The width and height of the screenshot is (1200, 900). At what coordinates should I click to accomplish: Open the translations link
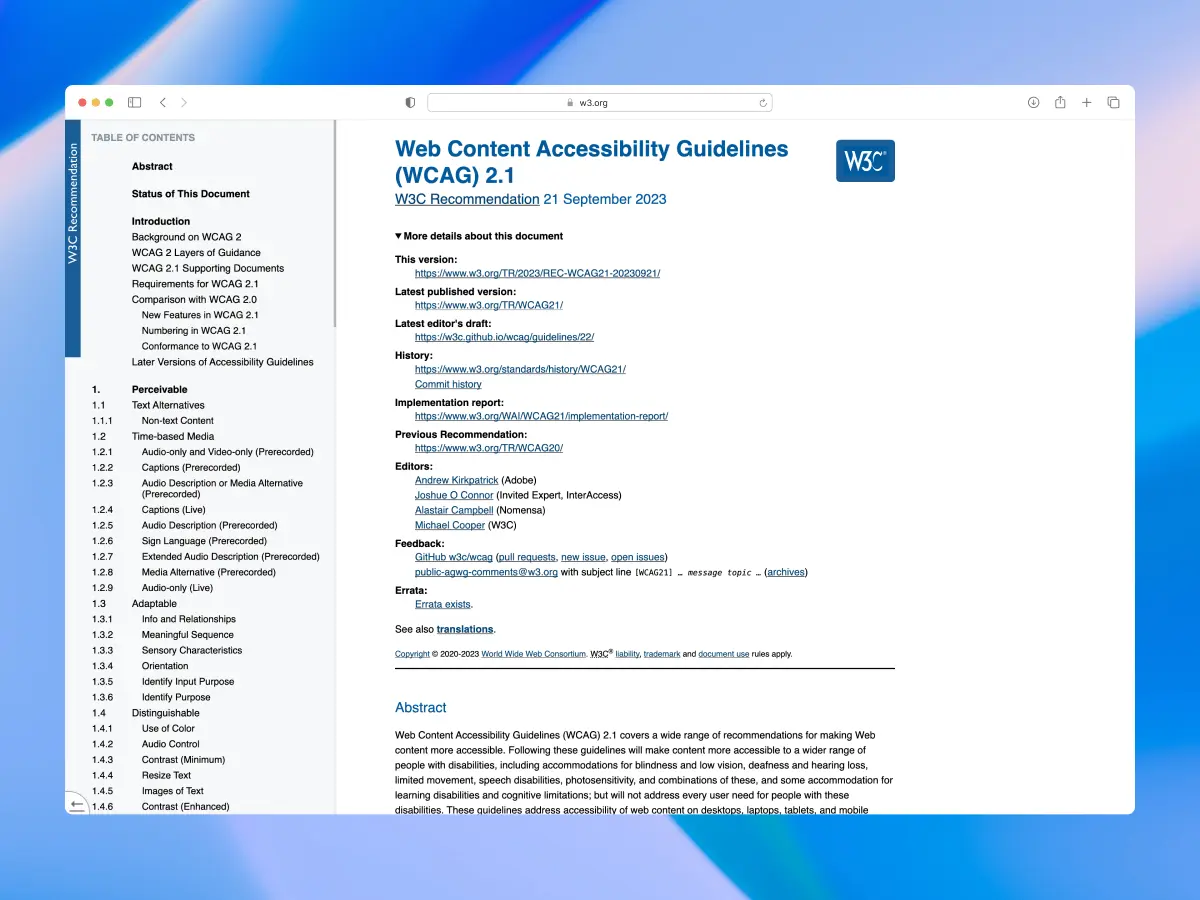coord(465,629)
